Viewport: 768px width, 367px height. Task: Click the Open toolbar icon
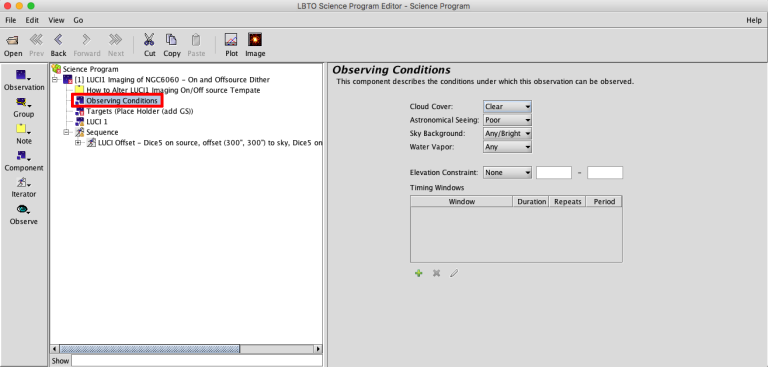tap(13, 40)
